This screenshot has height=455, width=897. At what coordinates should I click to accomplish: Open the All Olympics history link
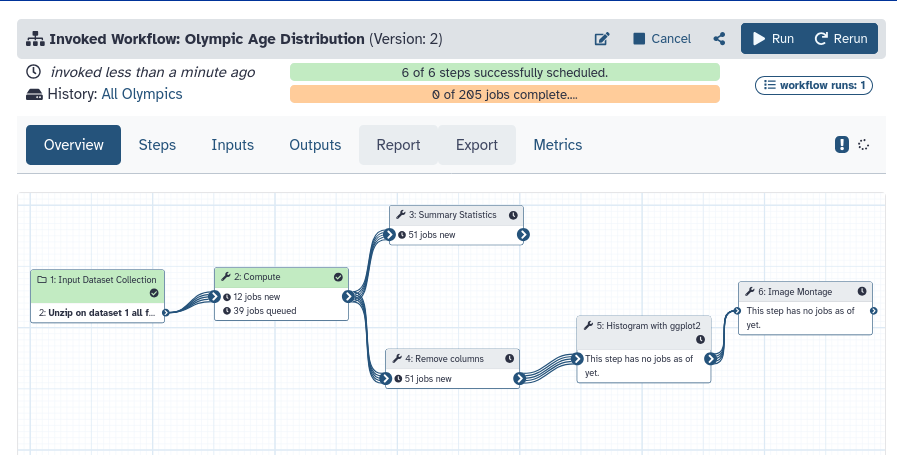pos(142,94)
